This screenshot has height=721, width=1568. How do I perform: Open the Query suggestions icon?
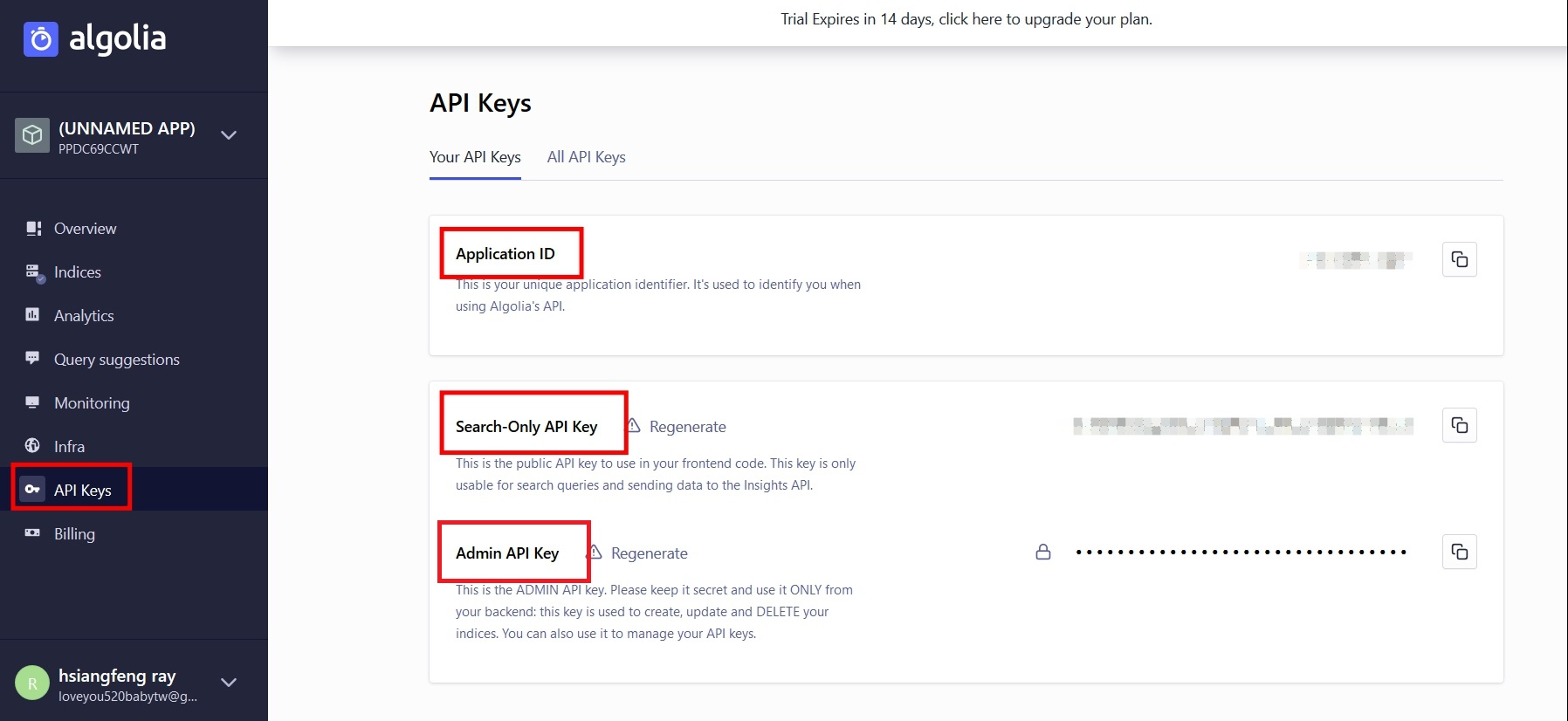[x=33, y=358]
